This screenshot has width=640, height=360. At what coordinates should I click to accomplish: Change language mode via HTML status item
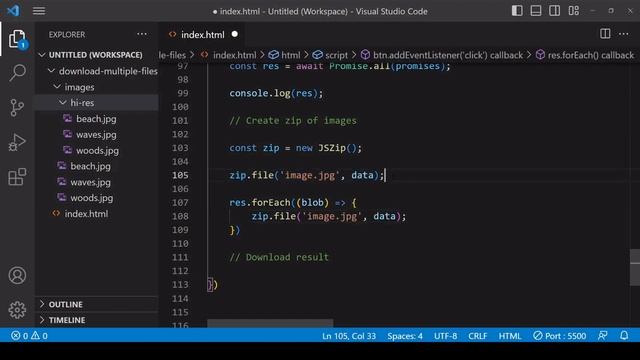[510, 336]
